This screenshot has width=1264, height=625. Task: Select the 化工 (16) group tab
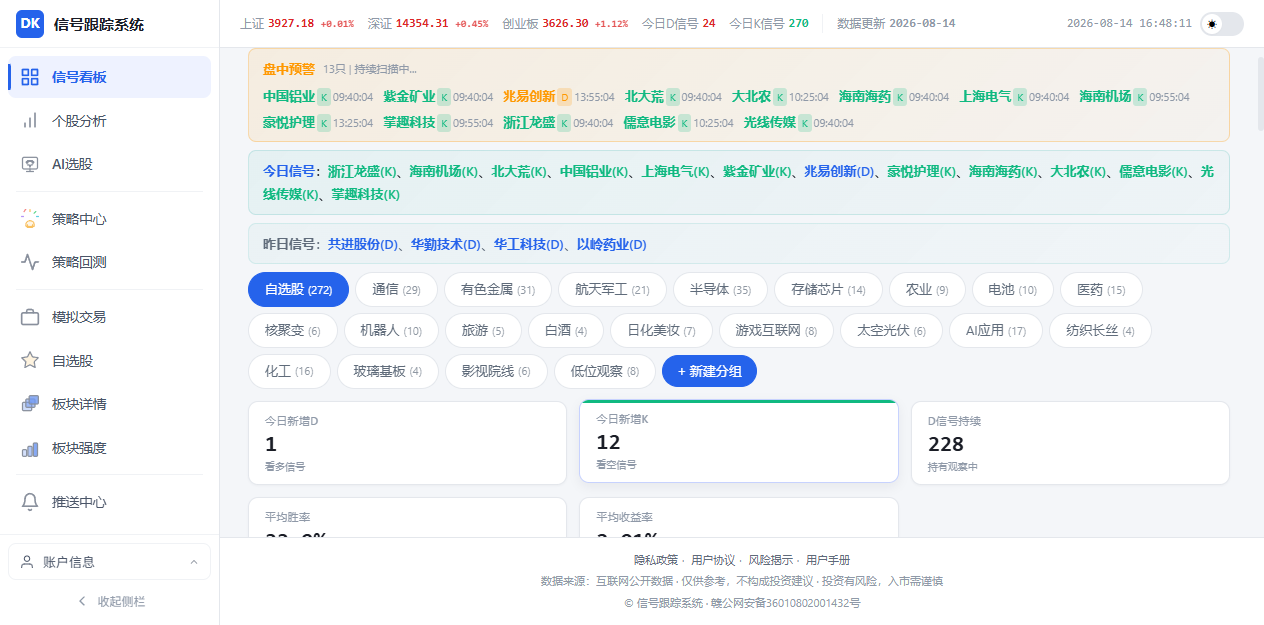(x=289, y=371)
